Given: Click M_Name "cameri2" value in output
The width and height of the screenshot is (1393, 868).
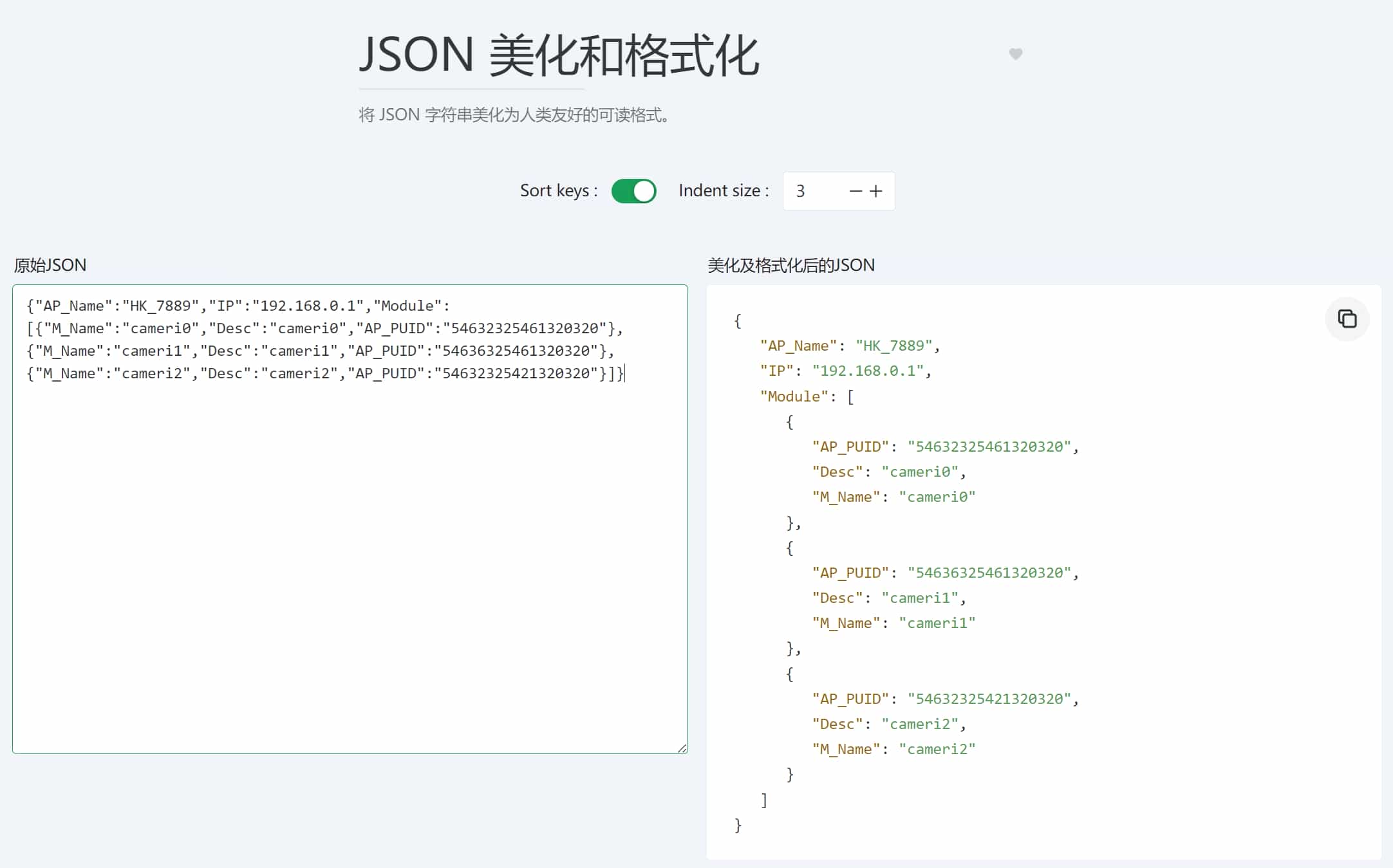Looking at the screenshot, I should tap(937, 749).
